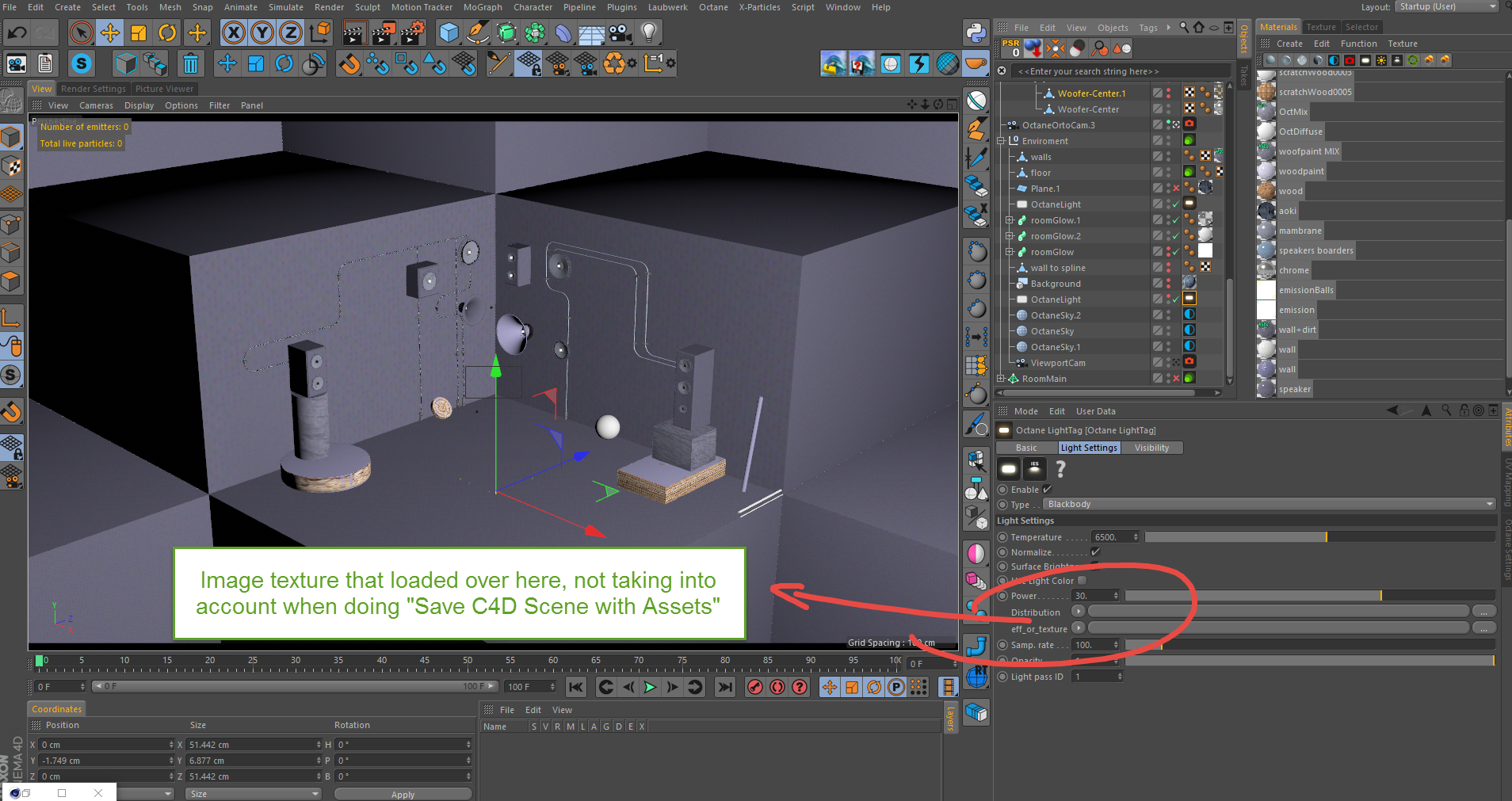Click the orange recycle icon in toolbar
Viewport: 1512px width, 801px height.
[x=615, y=63]
